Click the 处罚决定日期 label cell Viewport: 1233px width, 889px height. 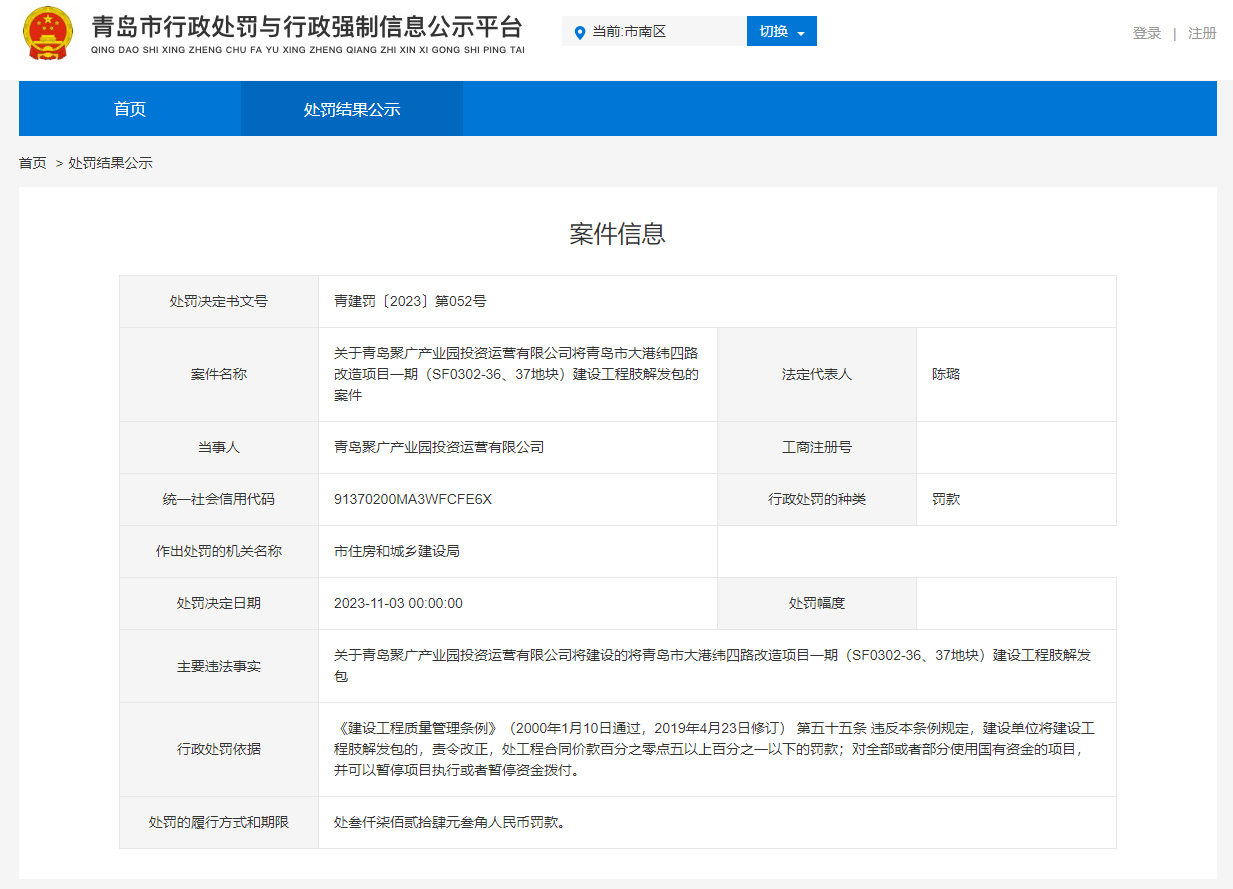pos(219,603)
